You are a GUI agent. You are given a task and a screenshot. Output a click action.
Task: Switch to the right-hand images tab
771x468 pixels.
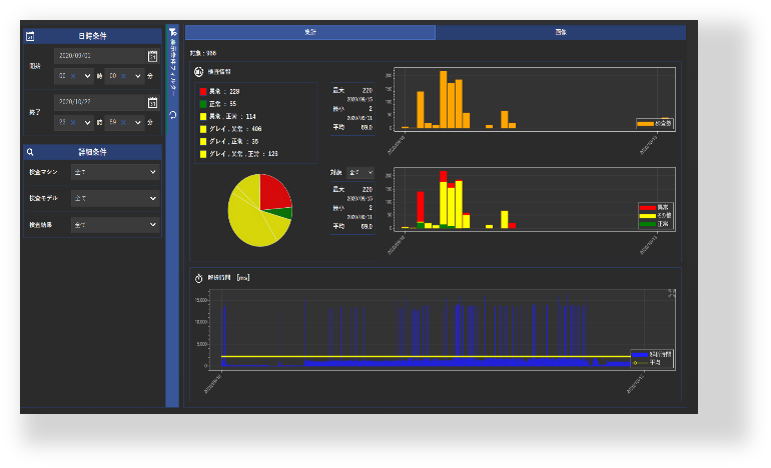coord(561,32)
